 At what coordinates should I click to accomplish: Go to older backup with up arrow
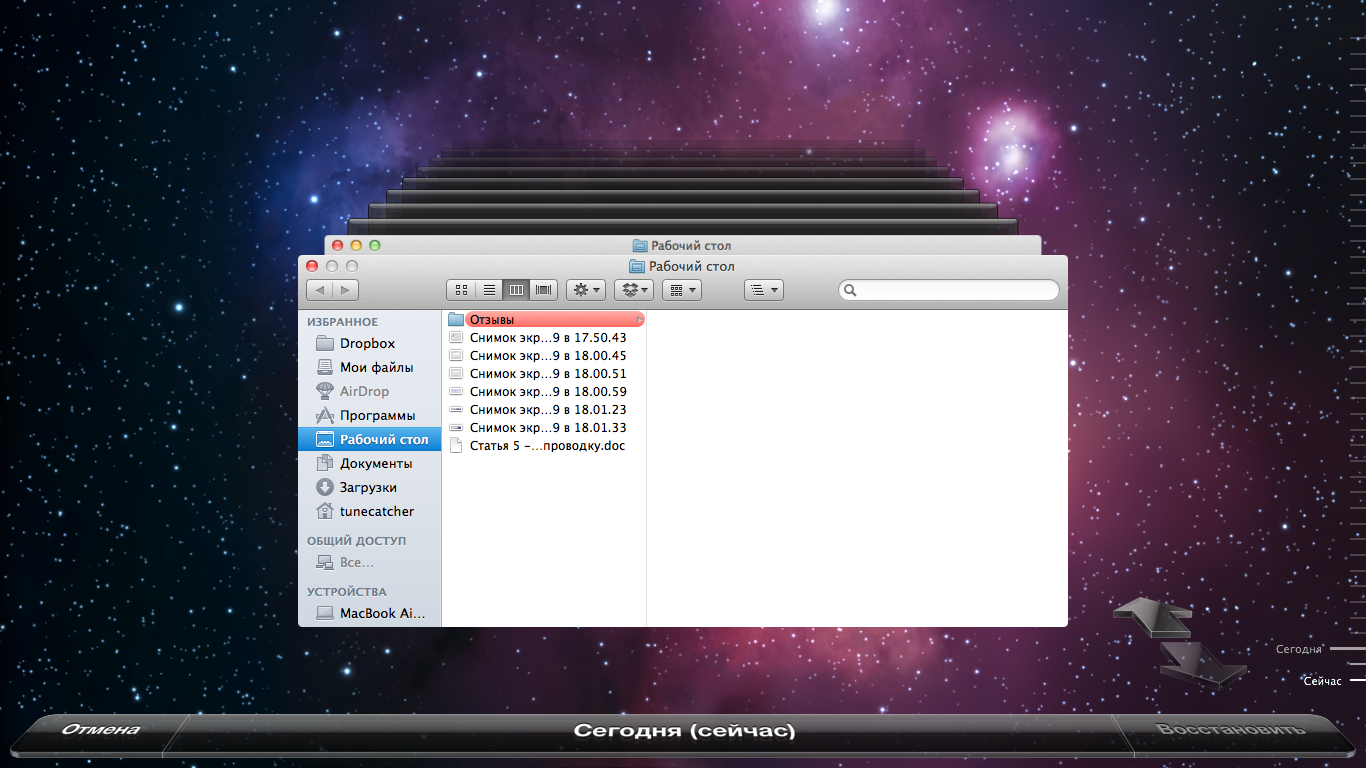1152,617
